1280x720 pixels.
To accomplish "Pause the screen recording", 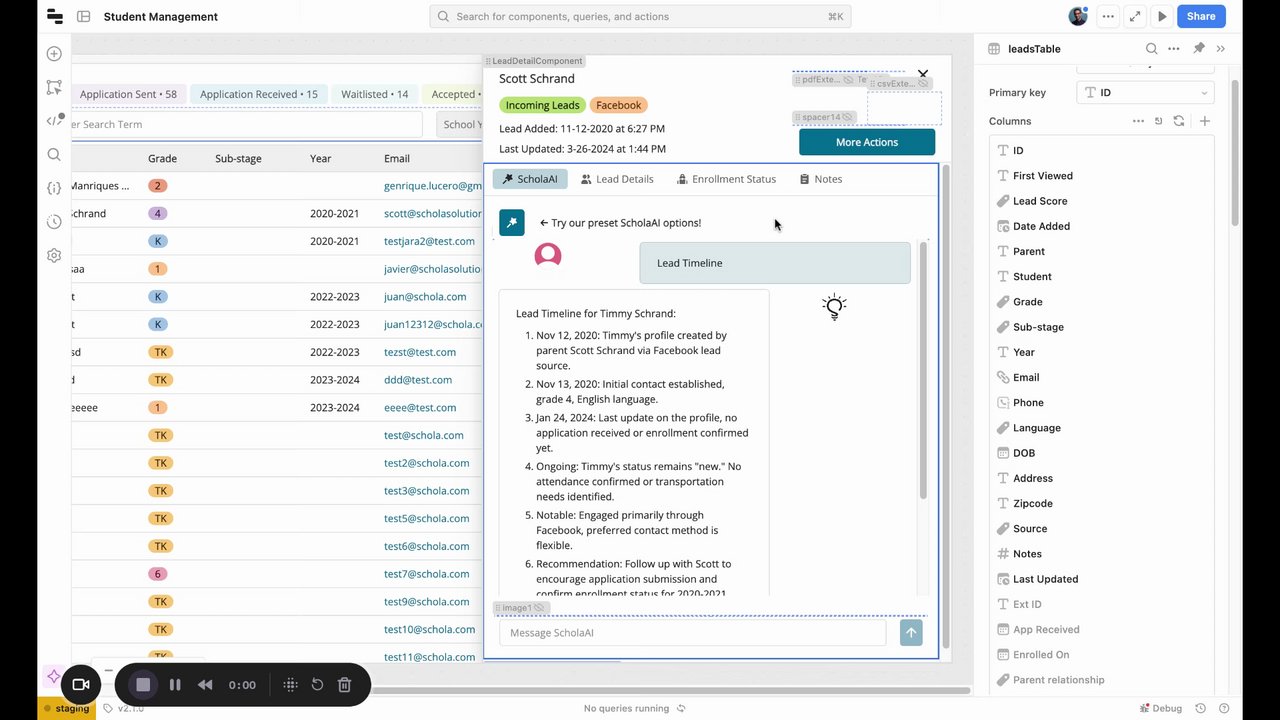I will coord(175,685).
